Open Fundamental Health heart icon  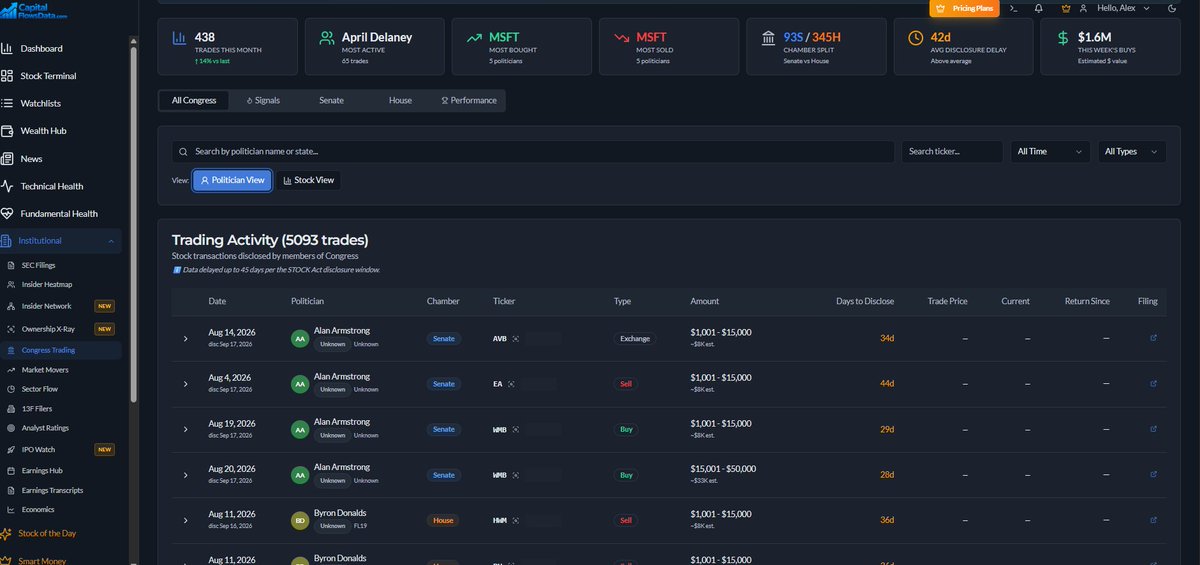point(7,213)
